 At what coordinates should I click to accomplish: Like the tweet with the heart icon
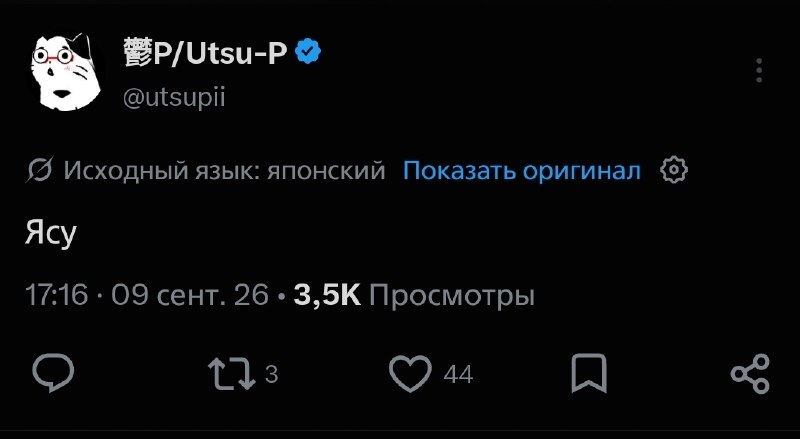tap(410, 374)
